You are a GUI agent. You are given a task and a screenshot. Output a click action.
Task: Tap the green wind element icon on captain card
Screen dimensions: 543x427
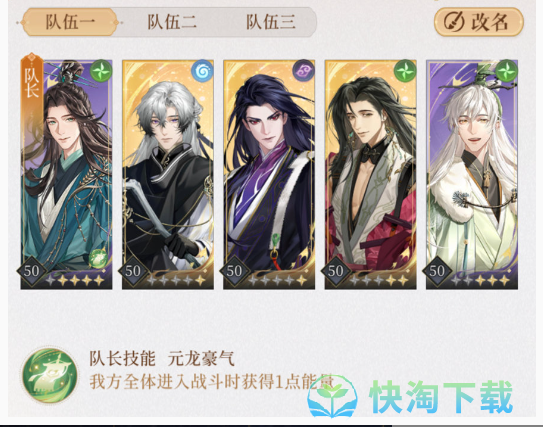101,71
